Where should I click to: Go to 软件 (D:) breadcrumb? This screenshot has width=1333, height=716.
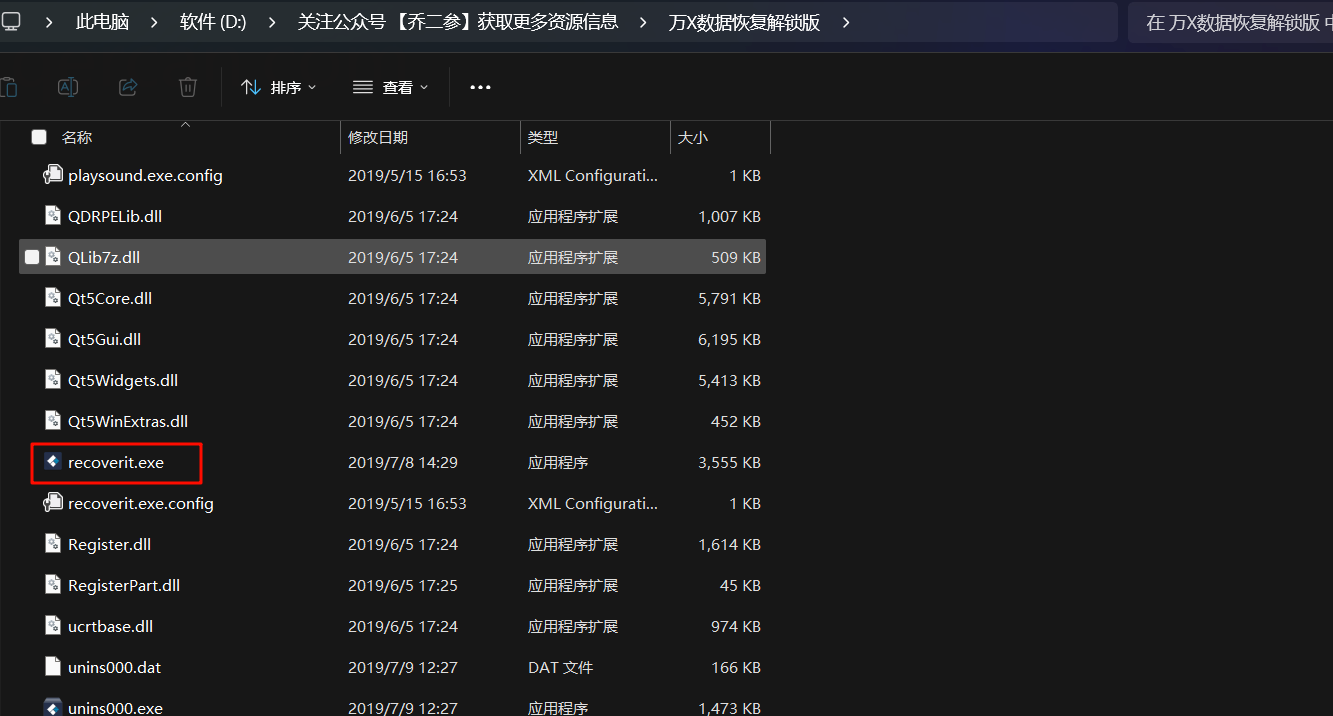(x=213, y=22)
